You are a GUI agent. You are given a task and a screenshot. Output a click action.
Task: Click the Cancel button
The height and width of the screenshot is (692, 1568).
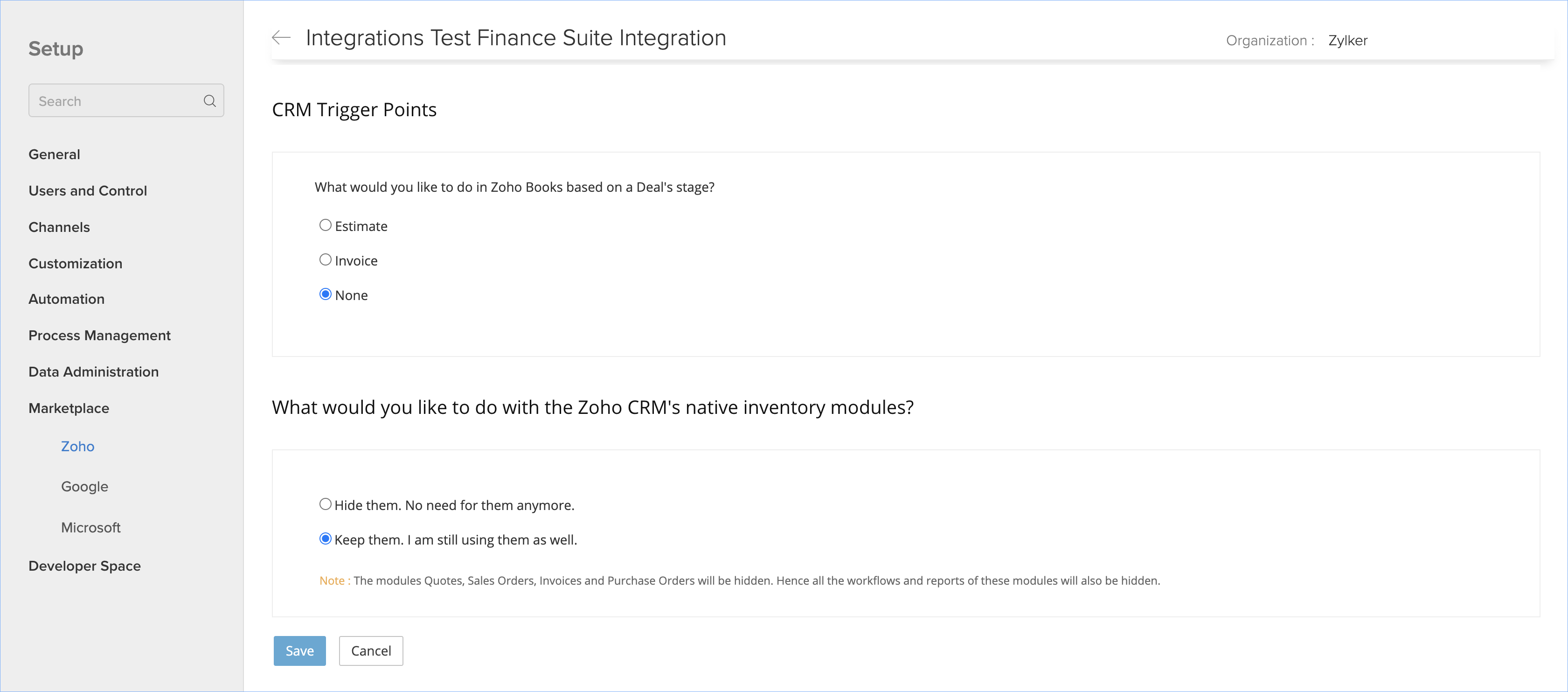point(371,650)
